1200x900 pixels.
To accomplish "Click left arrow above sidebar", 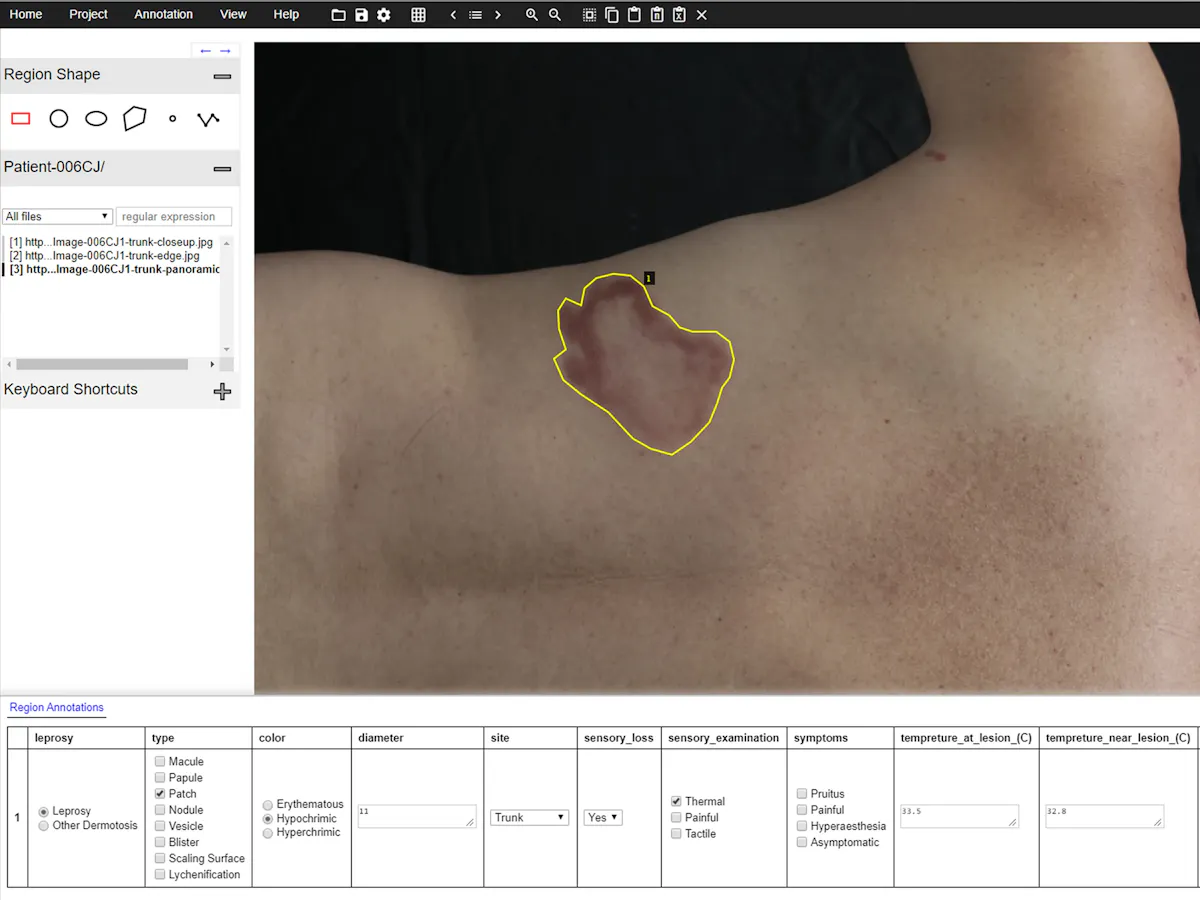I will click(206, 51).
